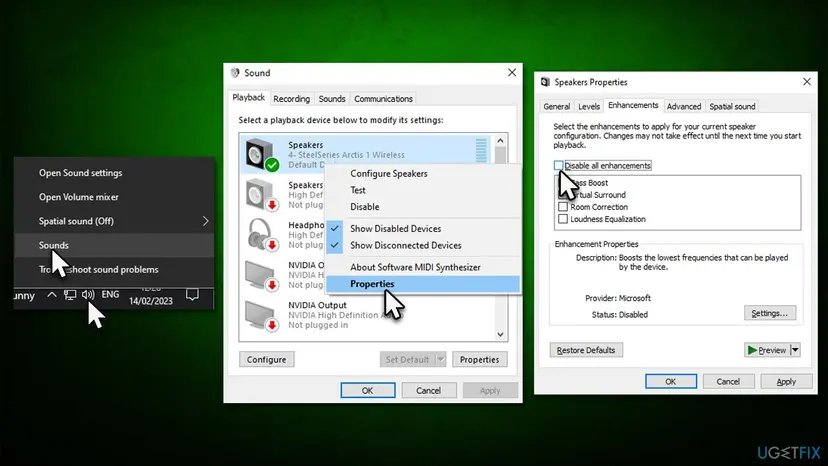Open Levels tab in Speakers Properties
Viewport: 828px width, 466px height.
(x=589, y=106)
